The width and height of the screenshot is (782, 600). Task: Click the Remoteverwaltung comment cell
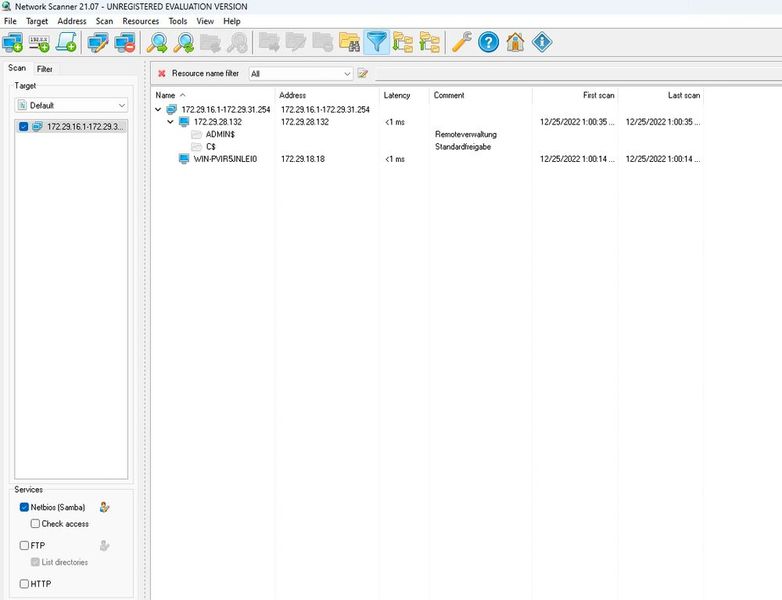(x=466, y=134)
